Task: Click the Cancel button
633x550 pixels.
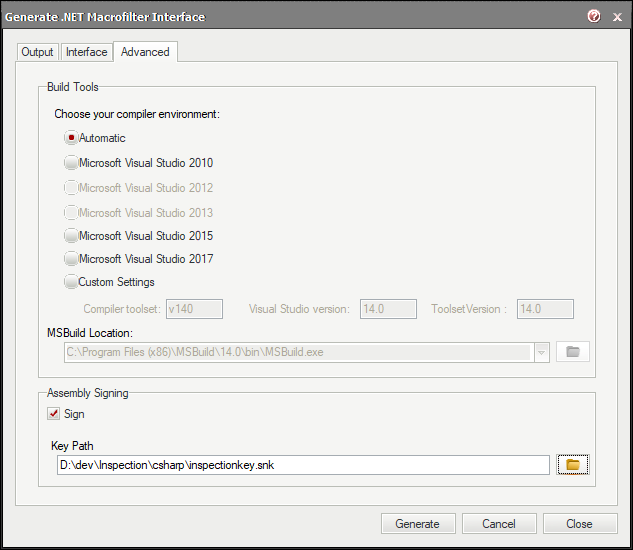Action: [499, 523]
